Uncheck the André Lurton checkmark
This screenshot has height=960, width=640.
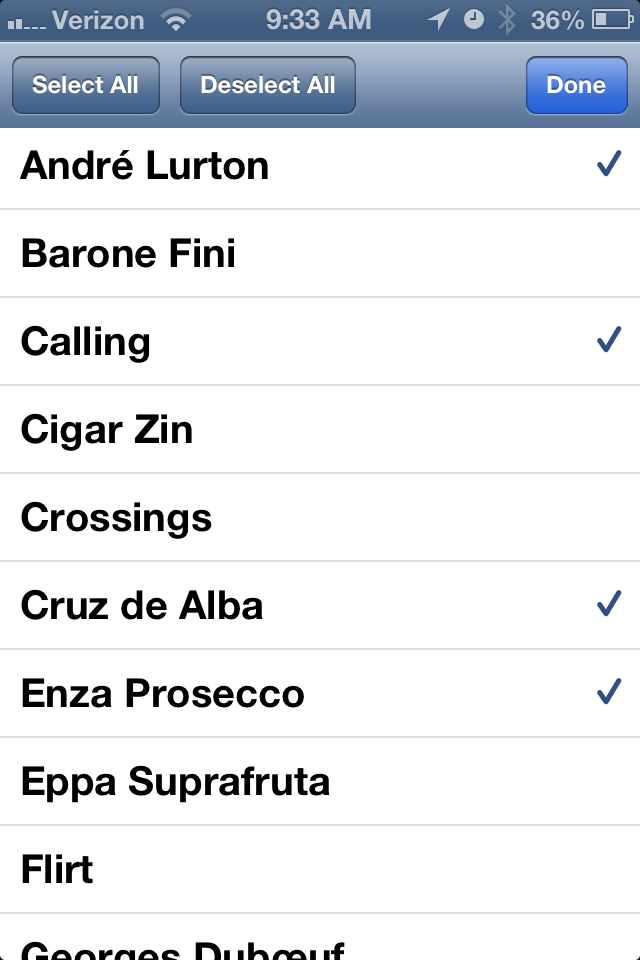609,164
